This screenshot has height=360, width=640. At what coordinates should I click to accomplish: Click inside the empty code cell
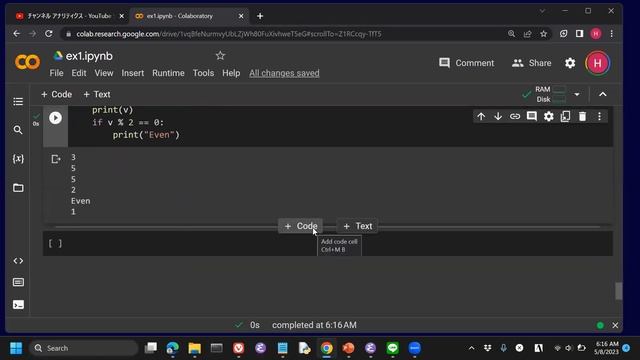coord(339,244)
